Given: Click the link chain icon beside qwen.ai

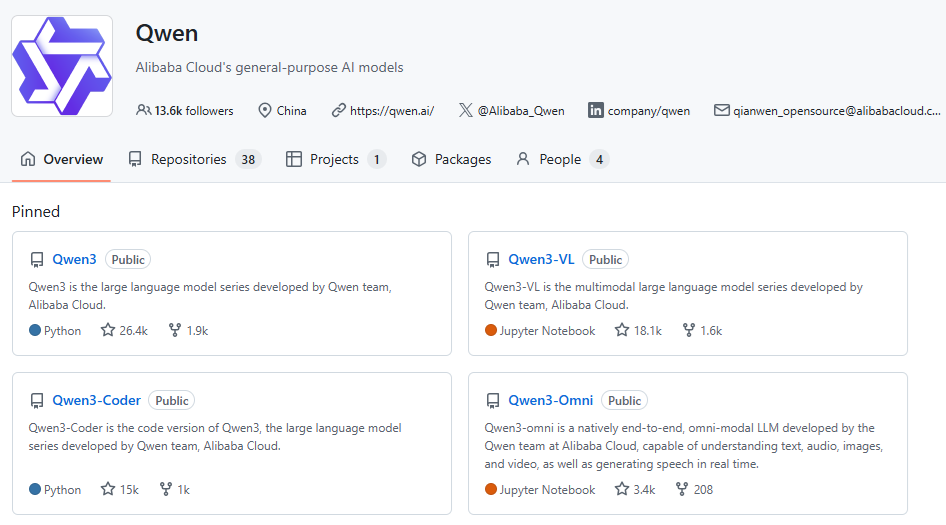Looking at the screenshot, I should click(x=338, y=110).
